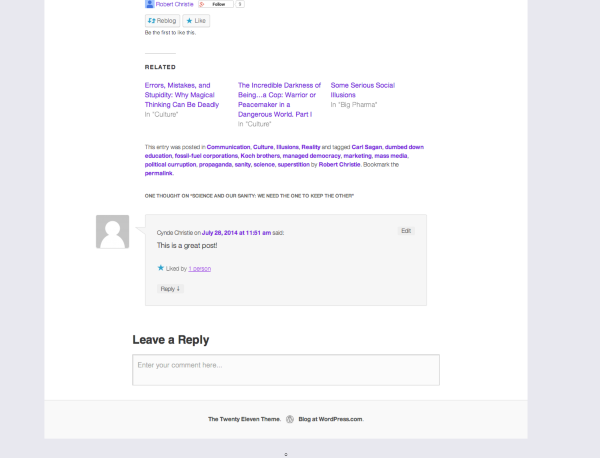Open the Reality category link
The height and width of the screenshot is (458, 600).
[x=311, y=147]
